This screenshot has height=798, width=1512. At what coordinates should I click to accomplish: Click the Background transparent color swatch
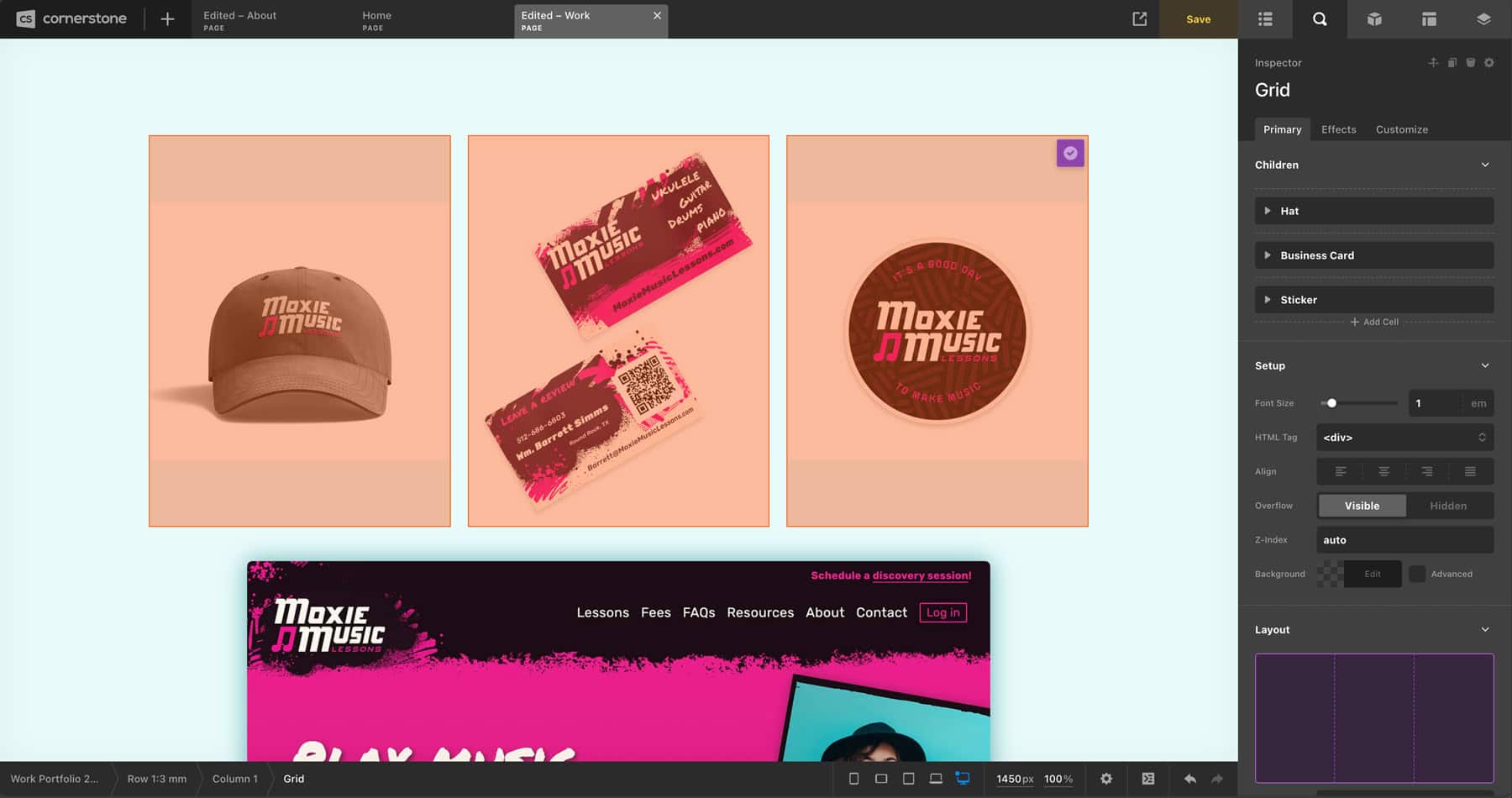pos(1330,574)
